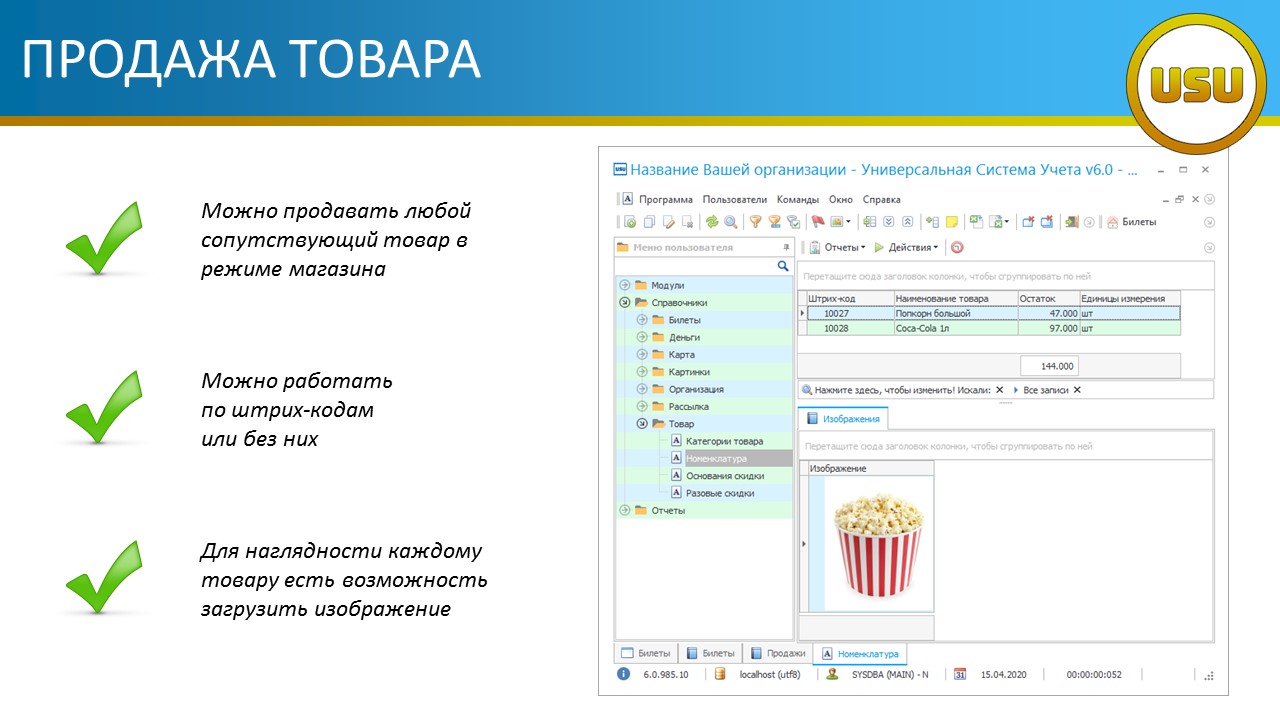Click the yellow sticky note icon

(952, 222)
